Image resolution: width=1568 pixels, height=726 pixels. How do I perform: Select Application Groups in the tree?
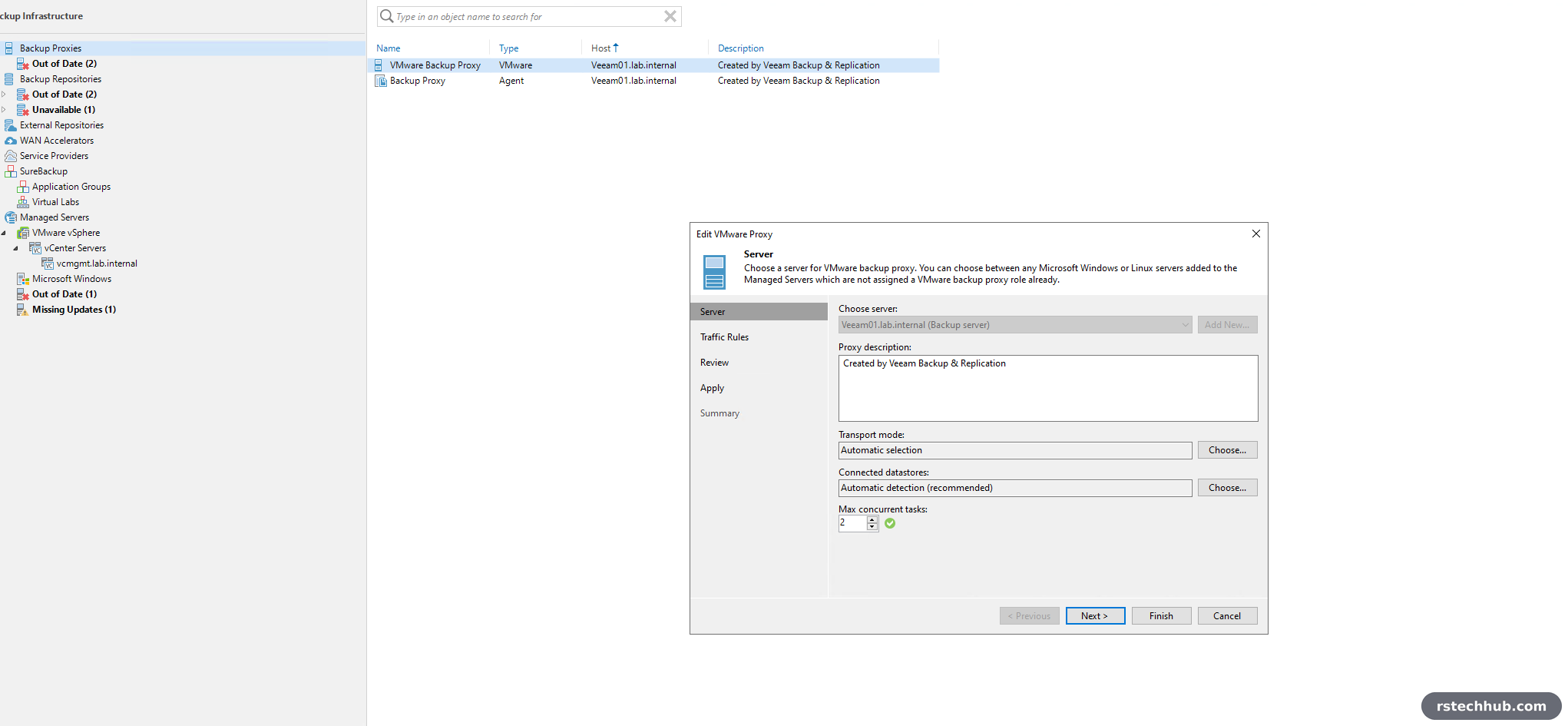(x=71, y=187)
